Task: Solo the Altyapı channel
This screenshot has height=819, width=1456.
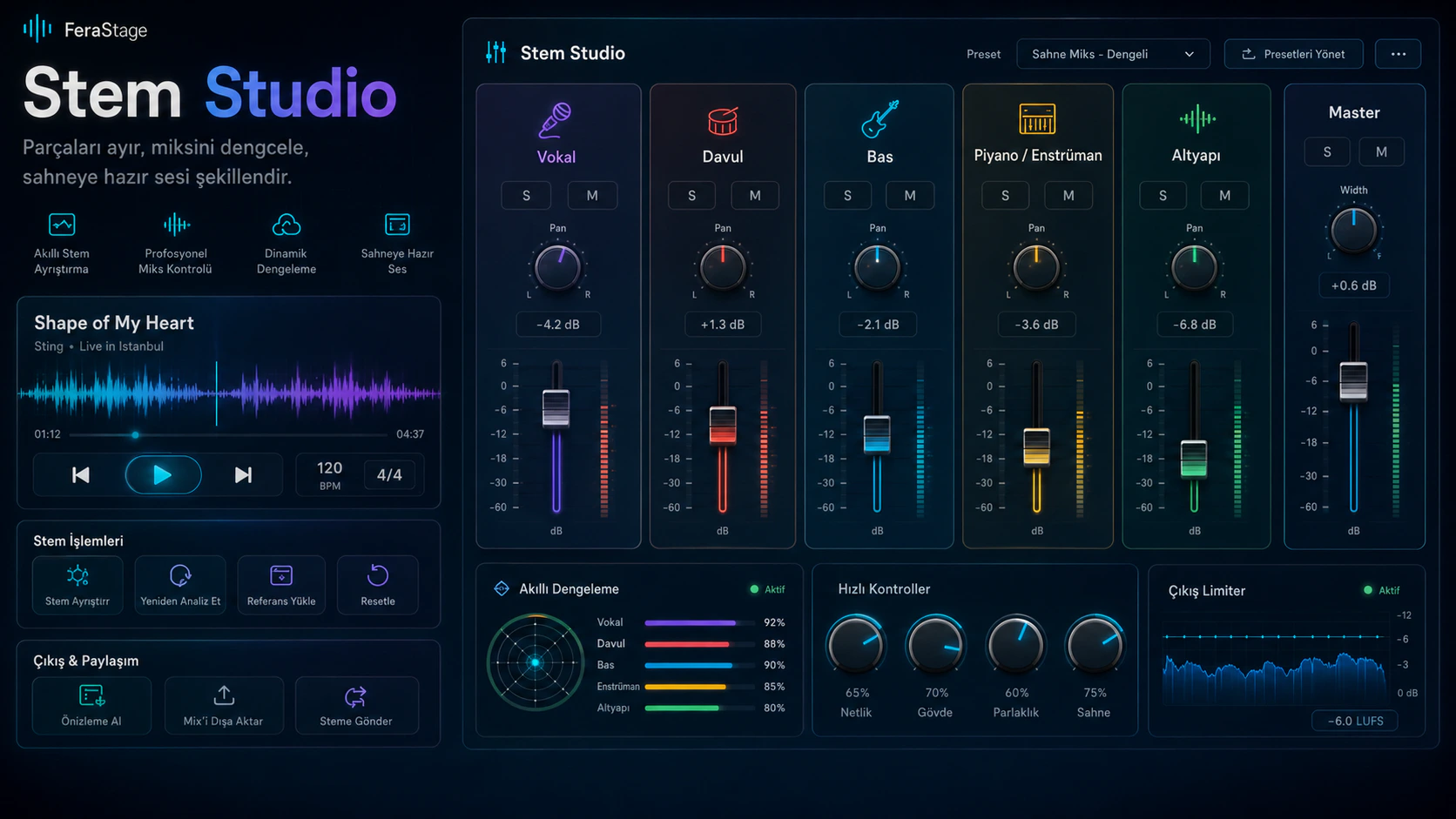Action: tap(1163, 196)
